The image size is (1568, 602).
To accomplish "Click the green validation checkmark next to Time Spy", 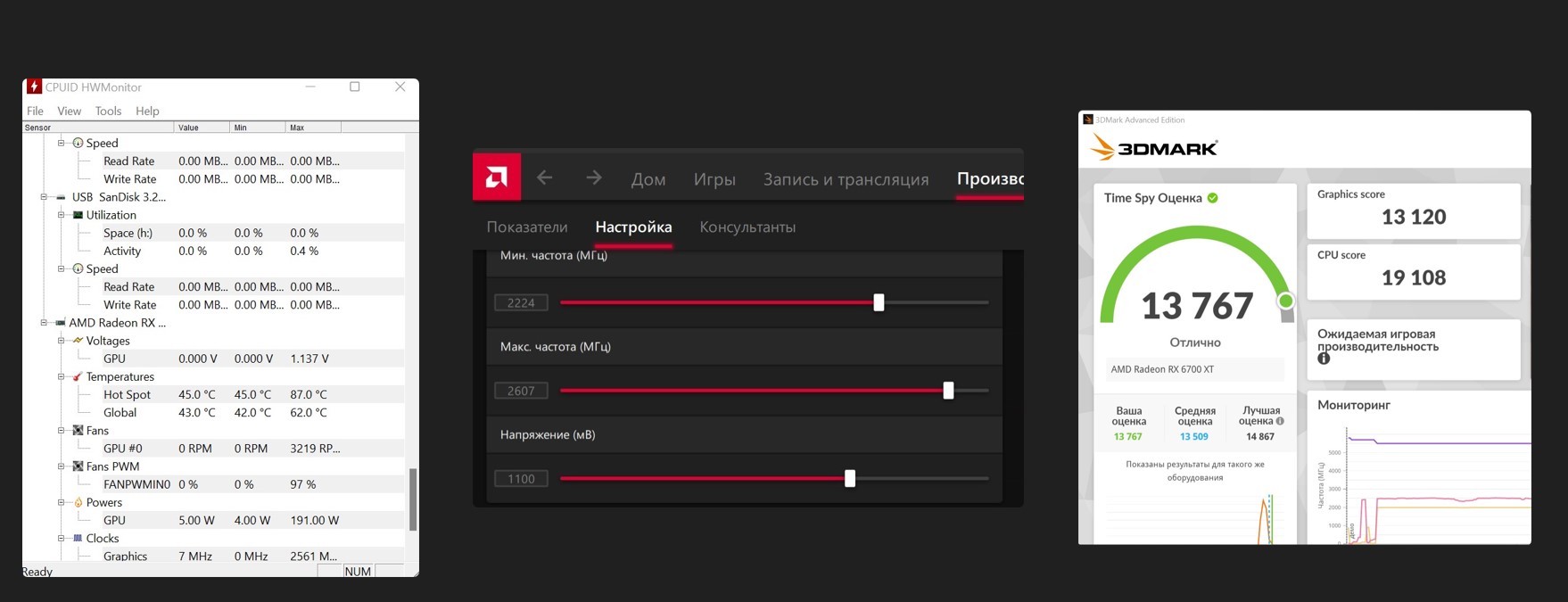I will 1213,198.
